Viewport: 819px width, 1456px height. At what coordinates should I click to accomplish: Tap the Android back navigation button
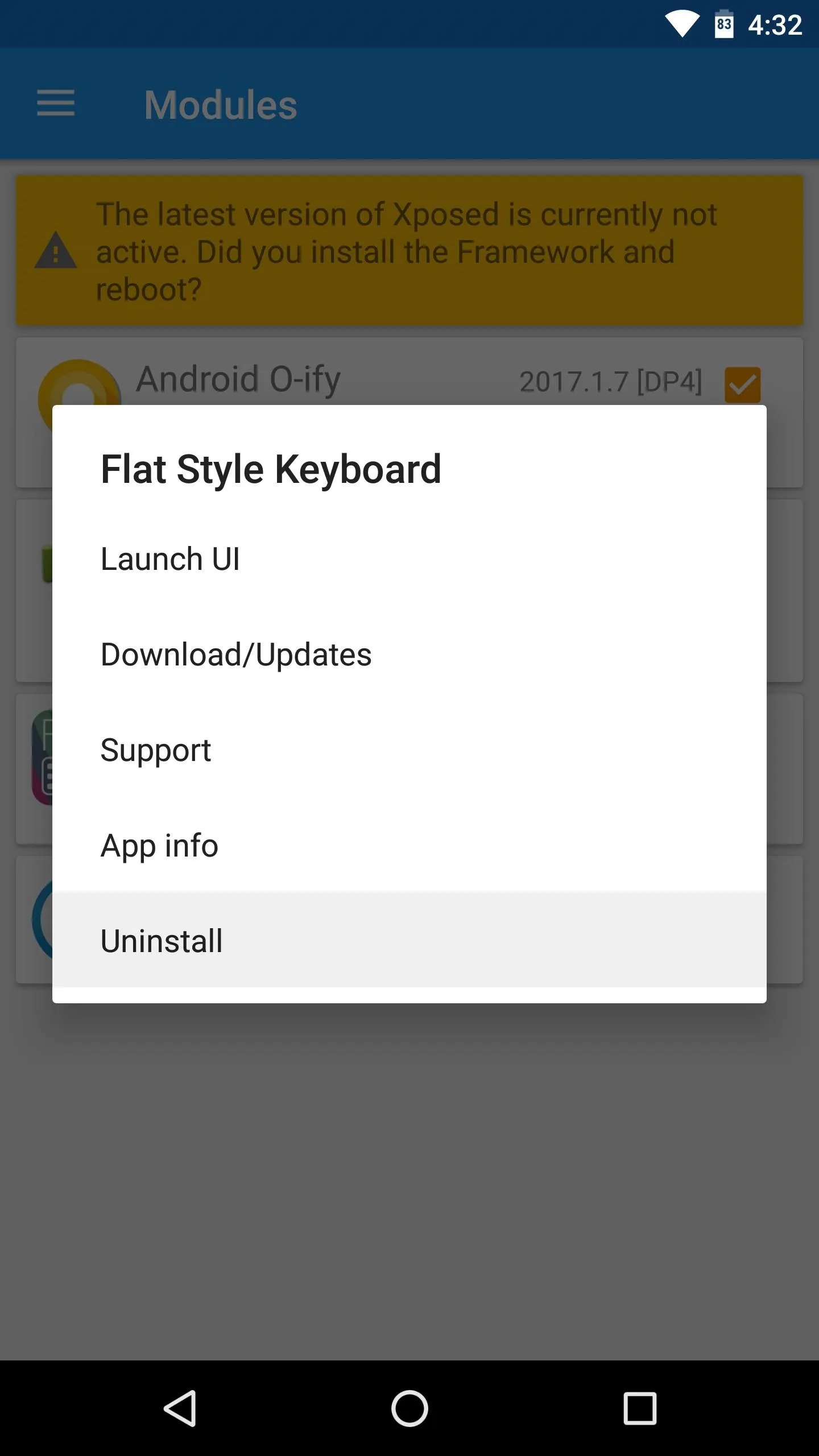180,1408
